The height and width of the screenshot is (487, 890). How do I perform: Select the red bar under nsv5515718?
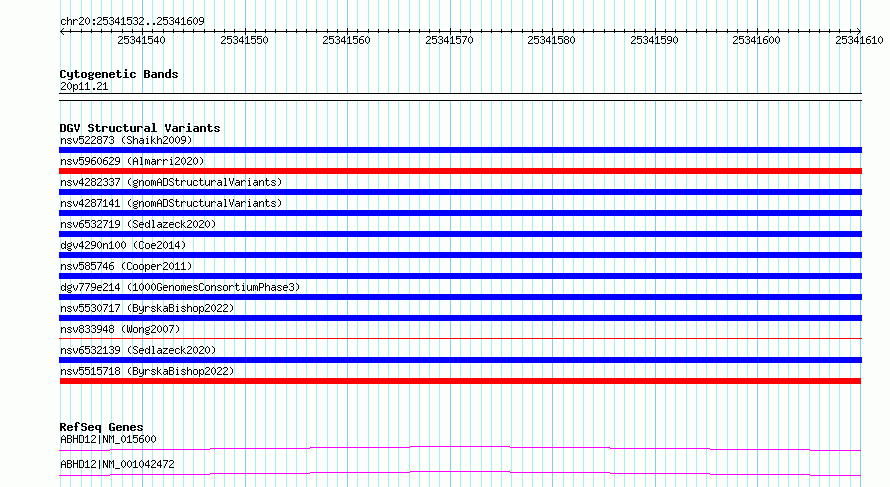[460, 381]
